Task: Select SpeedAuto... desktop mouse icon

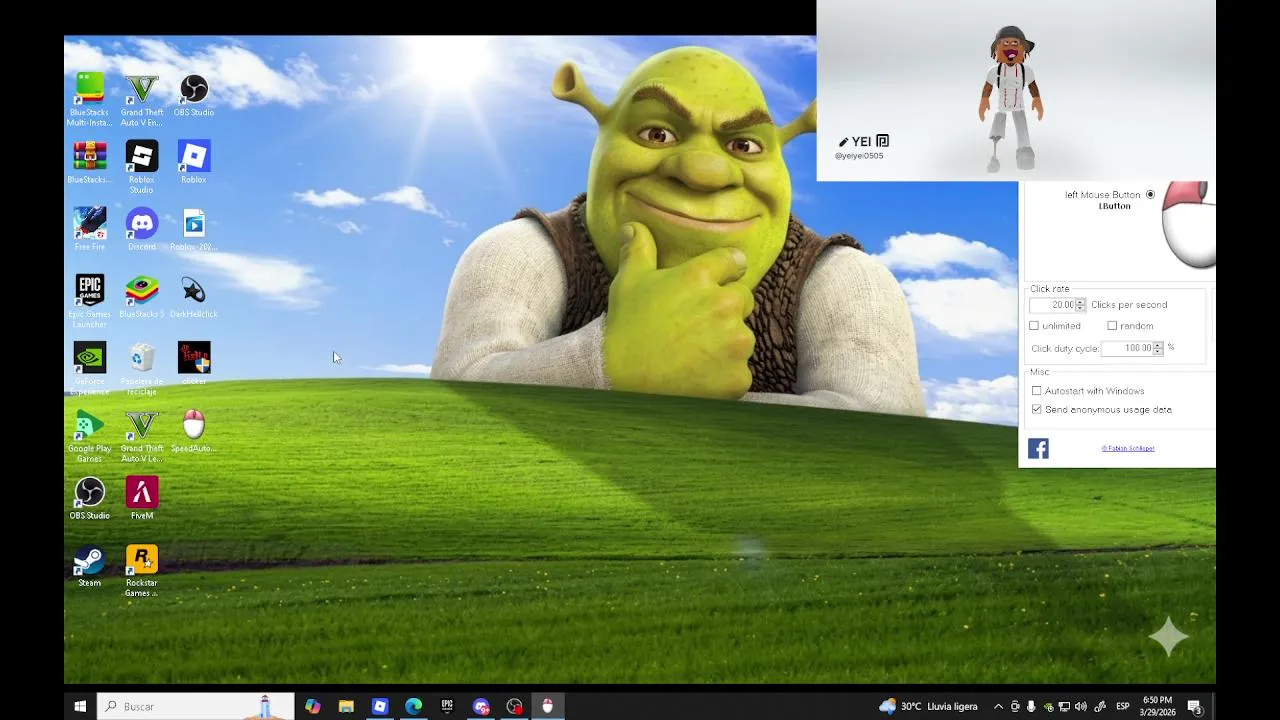Action: [x=194, y=431]
